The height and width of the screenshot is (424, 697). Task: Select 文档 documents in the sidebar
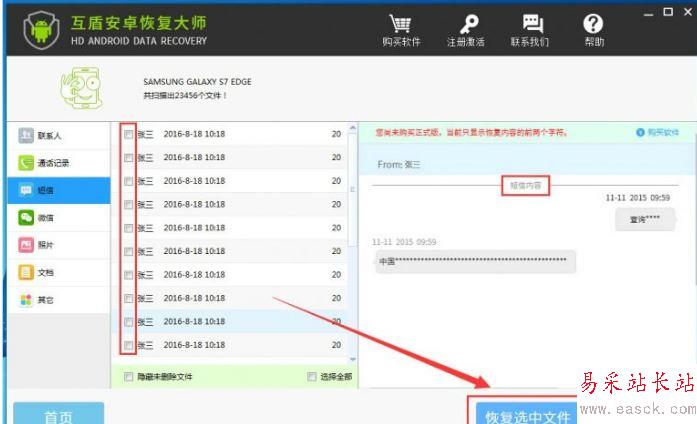coord(59,272)
